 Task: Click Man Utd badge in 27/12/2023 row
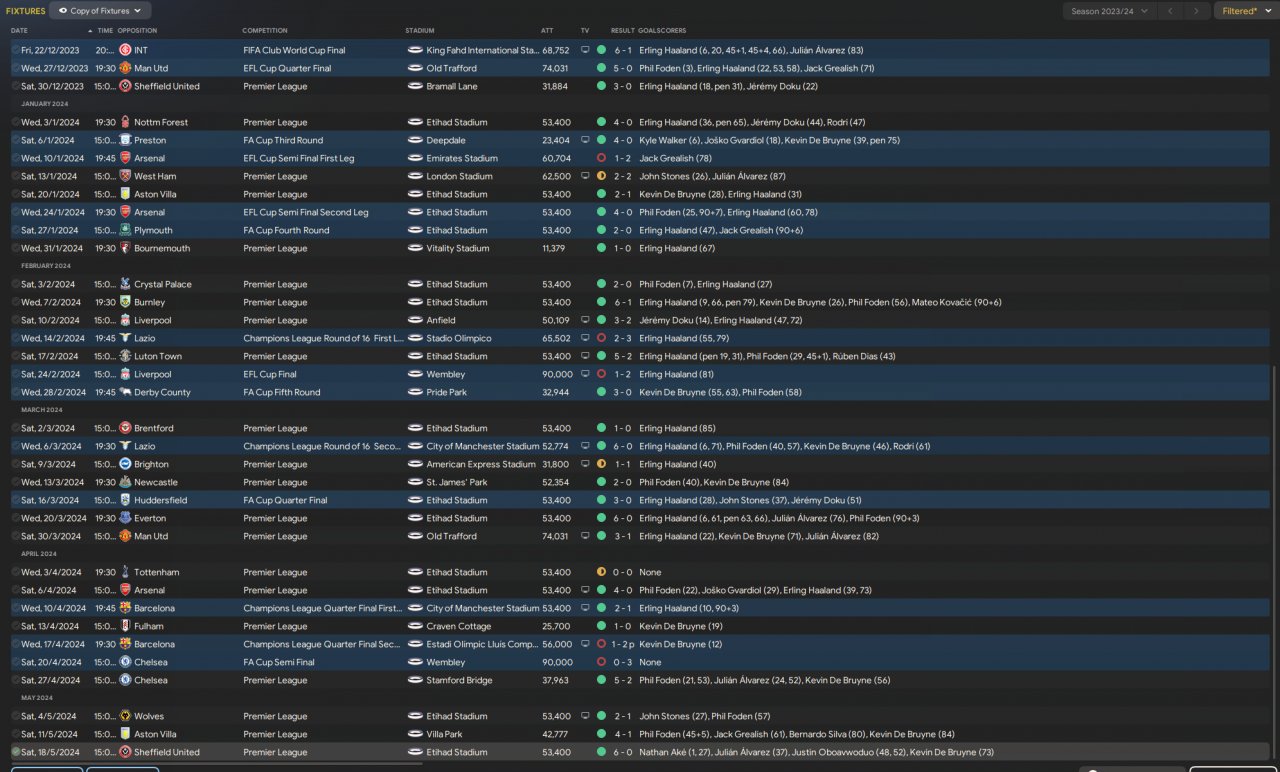click(x=125, y=68)
